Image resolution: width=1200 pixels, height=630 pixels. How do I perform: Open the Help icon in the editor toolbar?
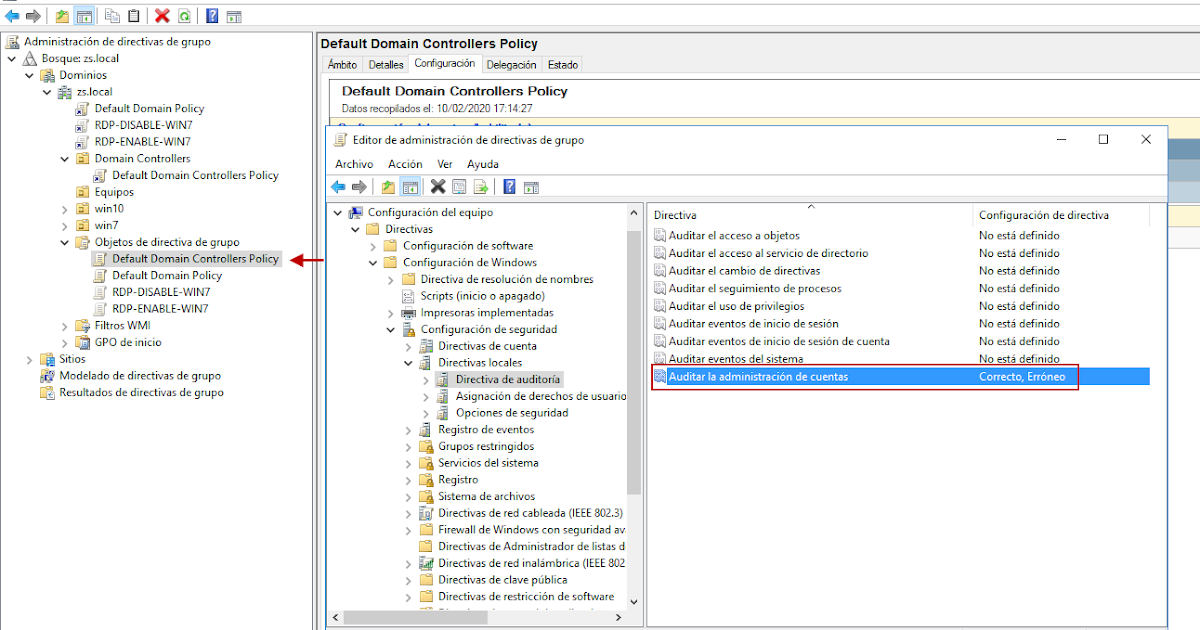point(509,186)
